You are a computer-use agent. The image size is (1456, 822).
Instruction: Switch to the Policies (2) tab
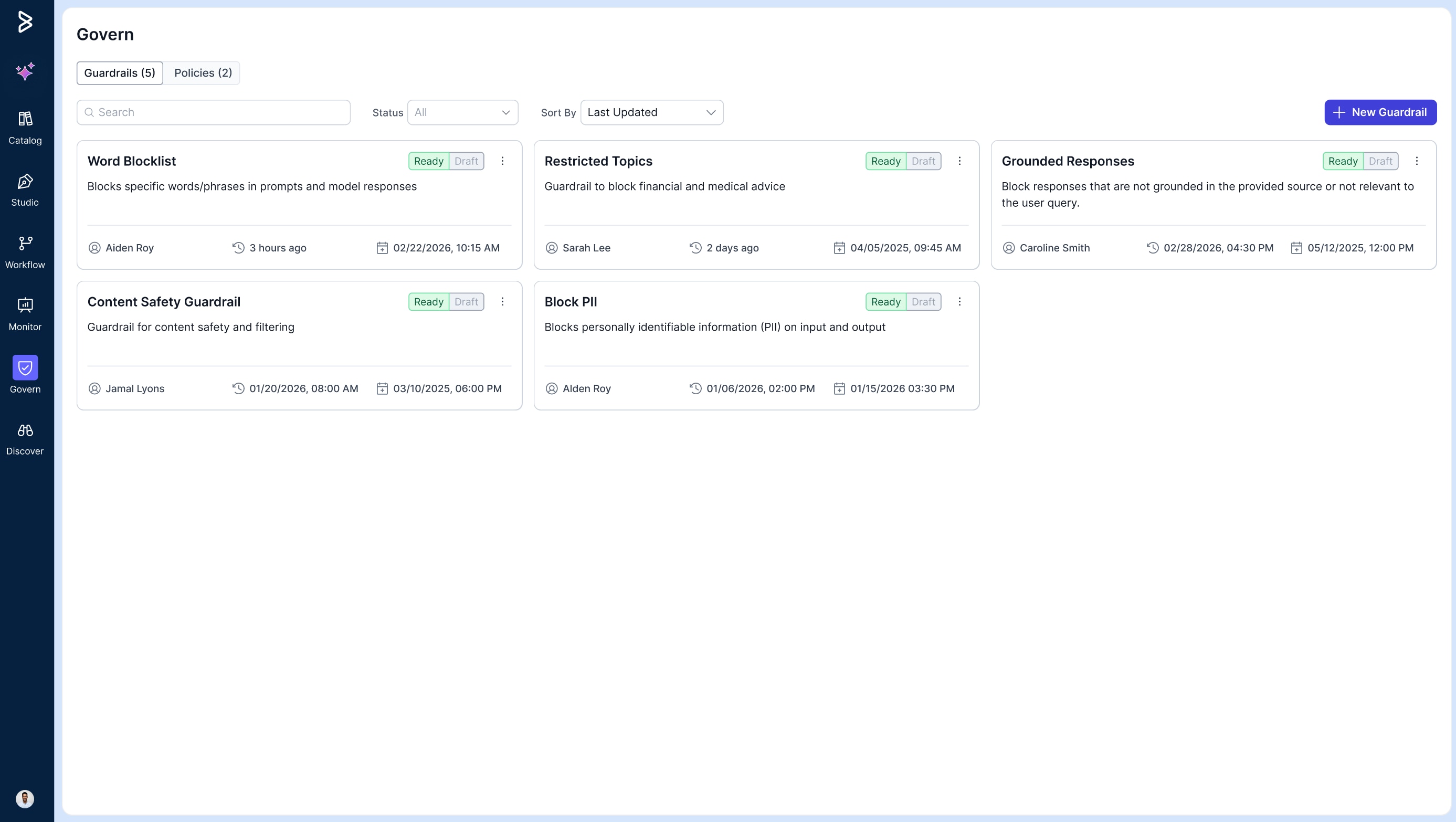tap(203, 73)
